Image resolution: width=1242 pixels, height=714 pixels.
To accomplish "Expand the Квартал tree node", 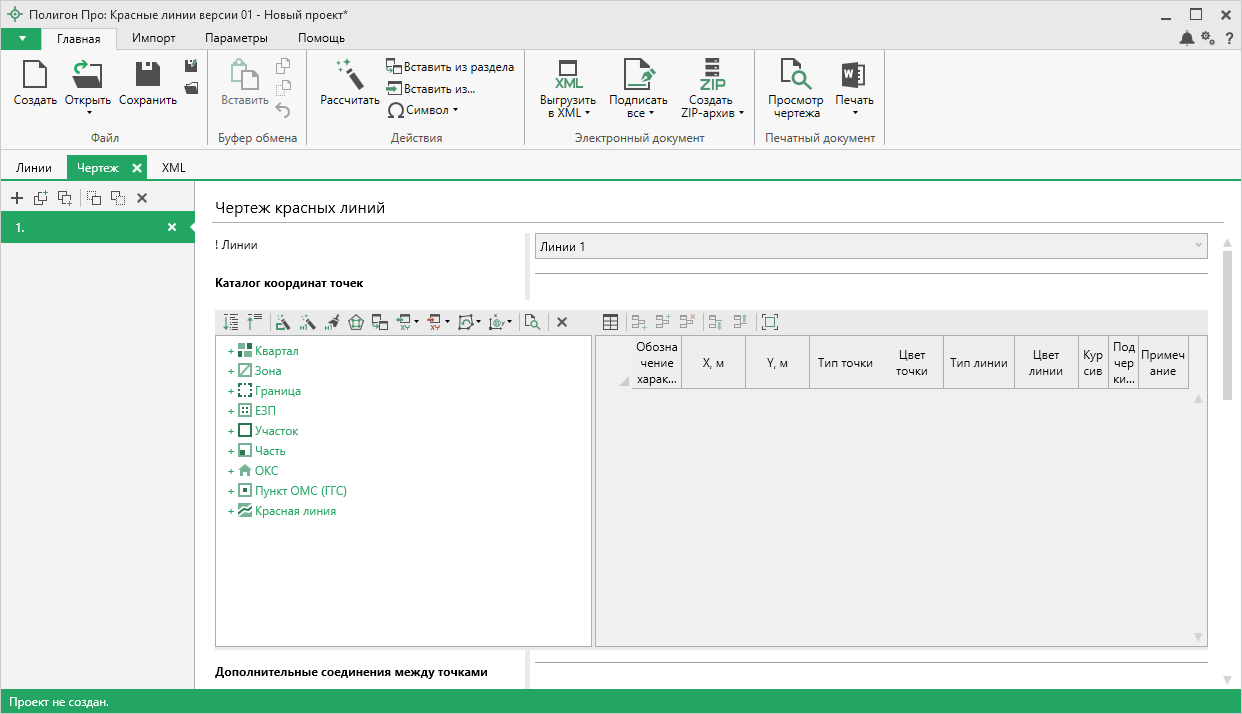I will click(231, 352).
